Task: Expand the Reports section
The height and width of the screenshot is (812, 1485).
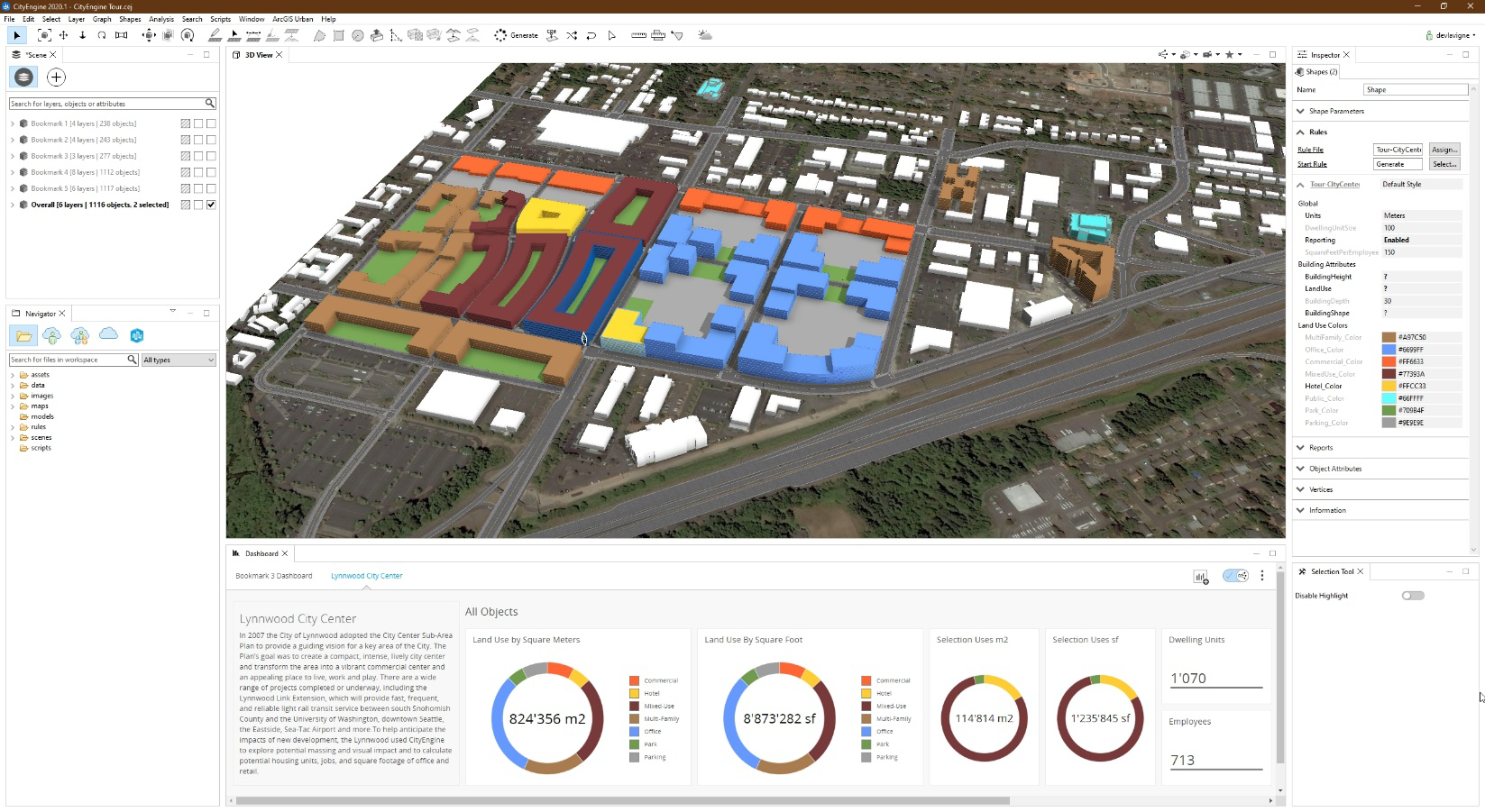Action: click(x=1300, y=447)
